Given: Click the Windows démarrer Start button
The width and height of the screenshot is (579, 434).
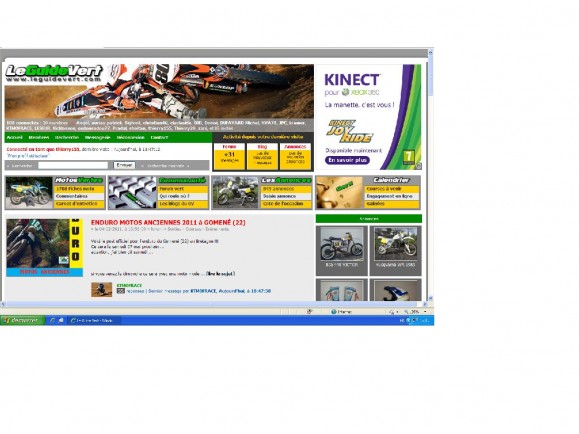Looking at the screenshot, I should click(x=23, y=320).
